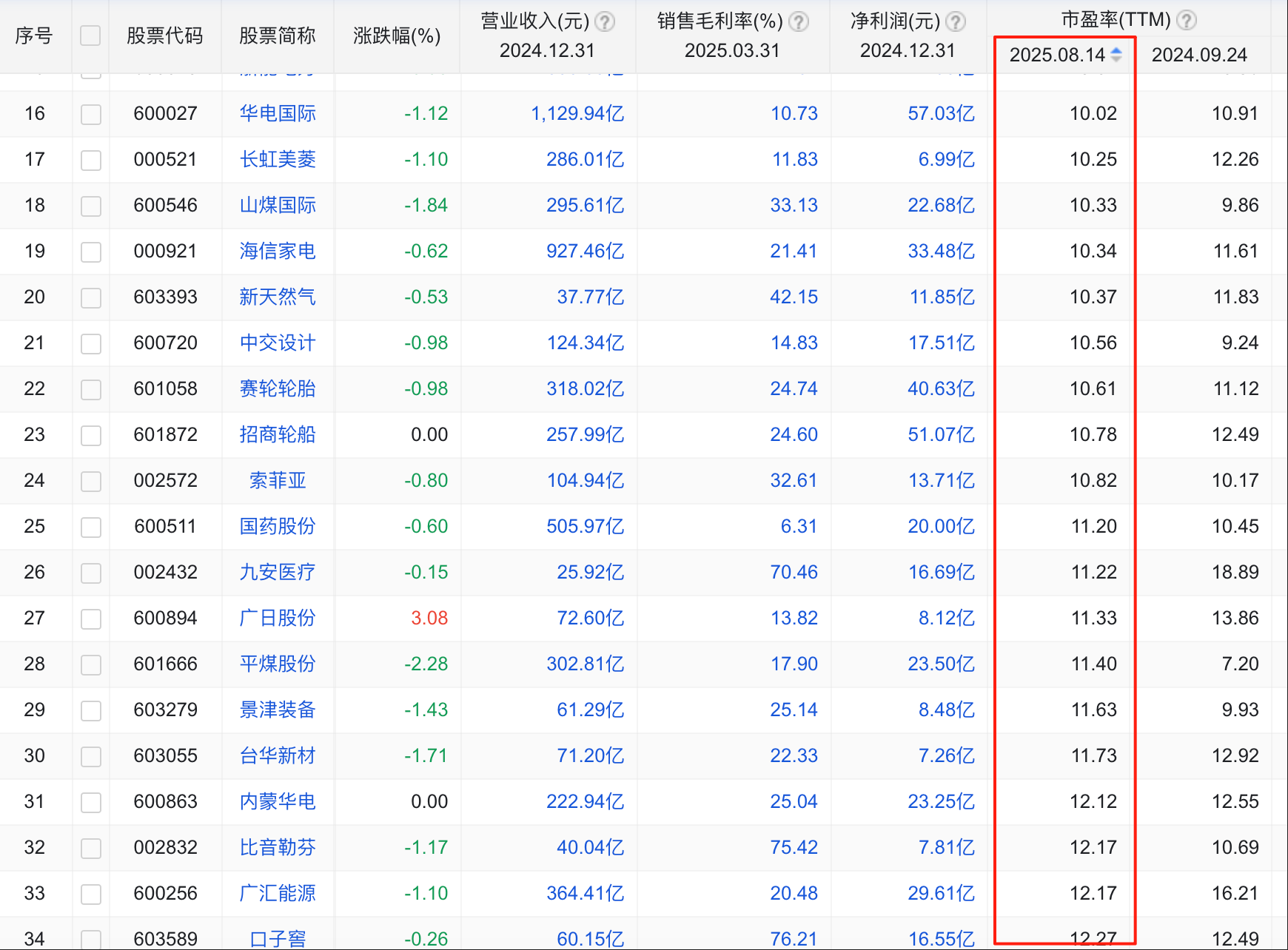Viewport: 1288px width, 950px height.
Task: Click stock code 601872
Action: pyautogui.click(x=166, y=434)
